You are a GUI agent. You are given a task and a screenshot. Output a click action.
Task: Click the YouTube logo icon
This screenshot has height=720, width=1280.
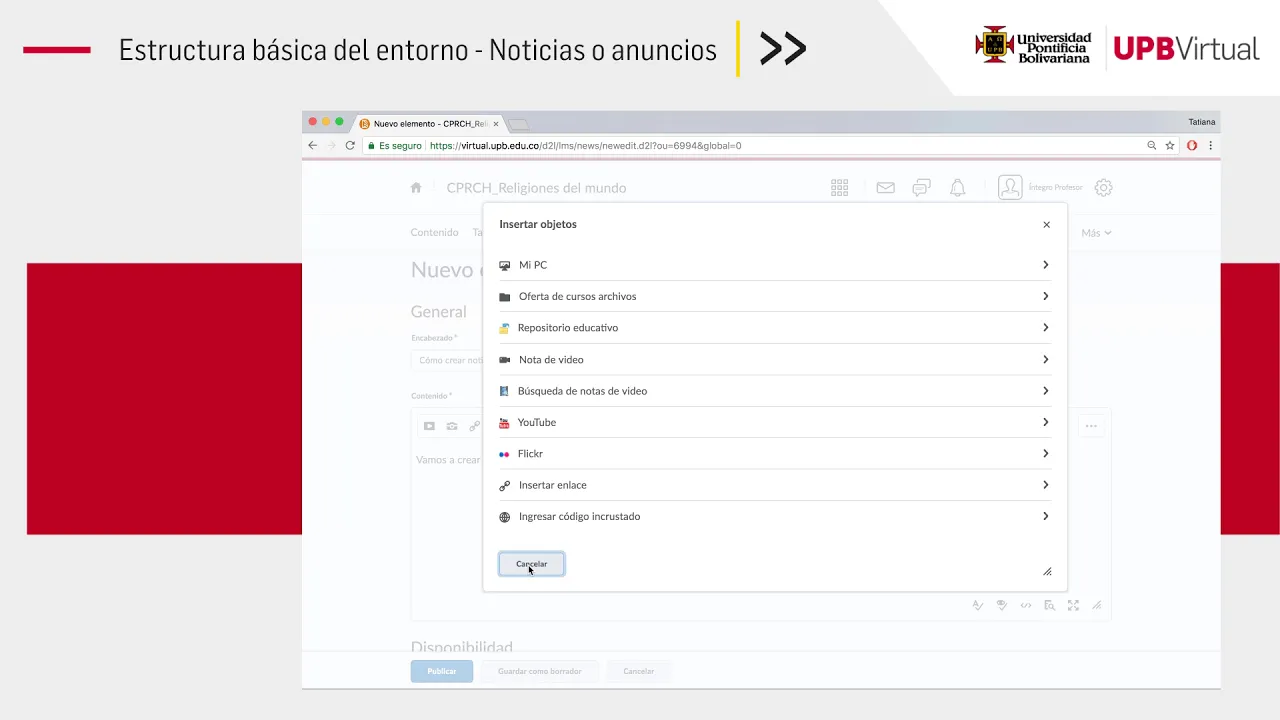(504, 423)
